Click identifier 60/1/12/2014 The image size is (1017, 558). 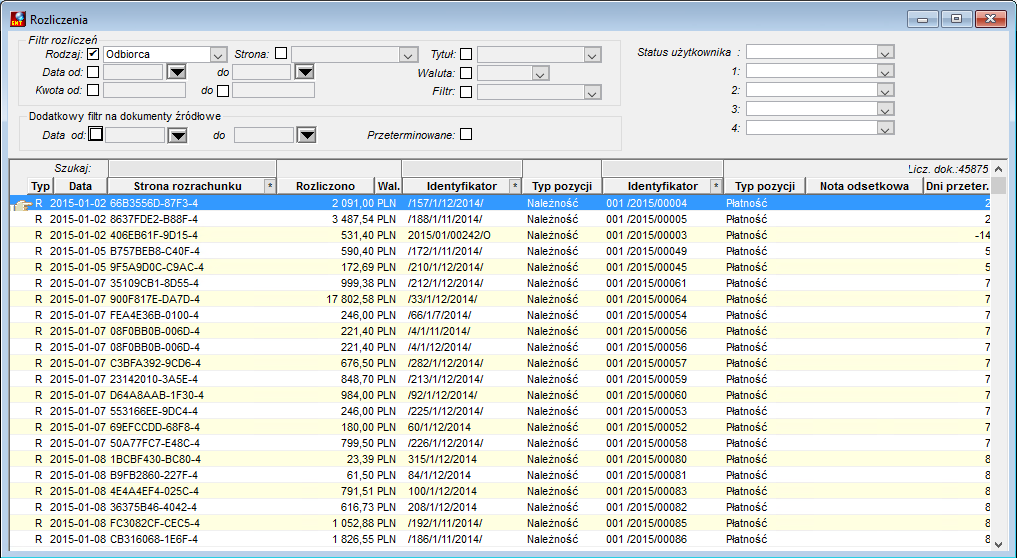pyautogui.click(x=439, y=428)
